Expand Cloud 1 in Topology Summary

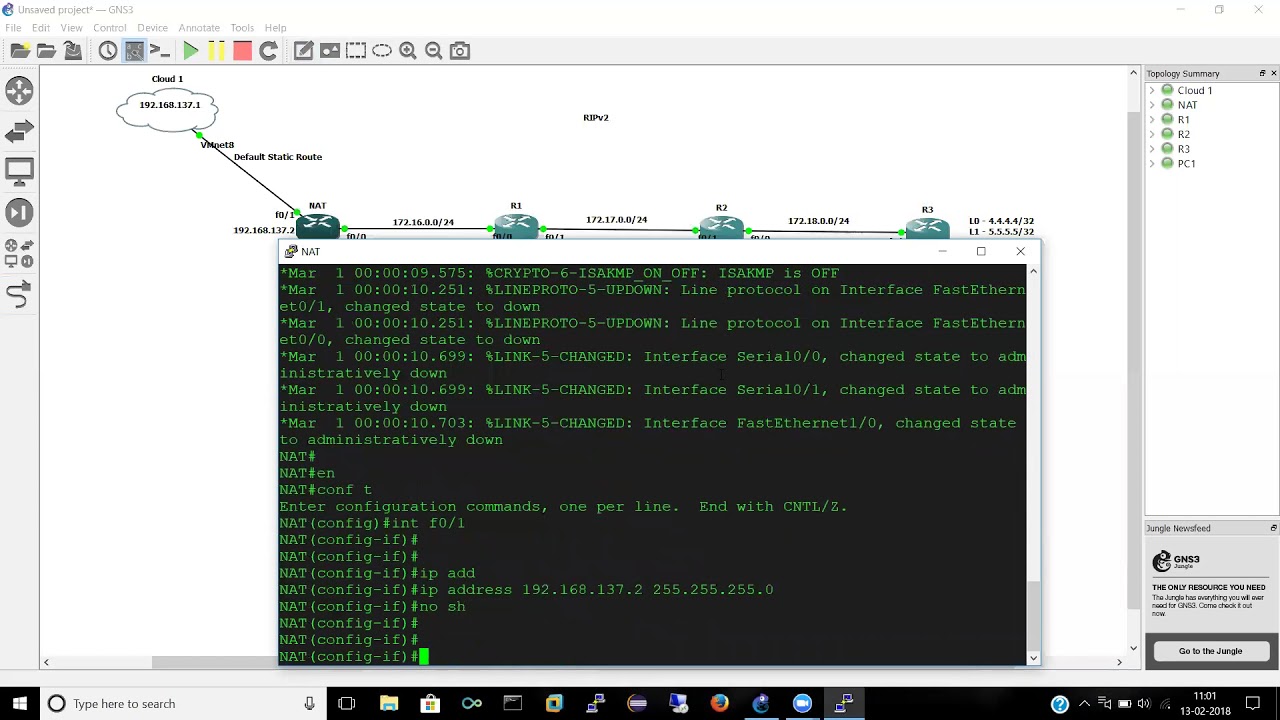1152,90
